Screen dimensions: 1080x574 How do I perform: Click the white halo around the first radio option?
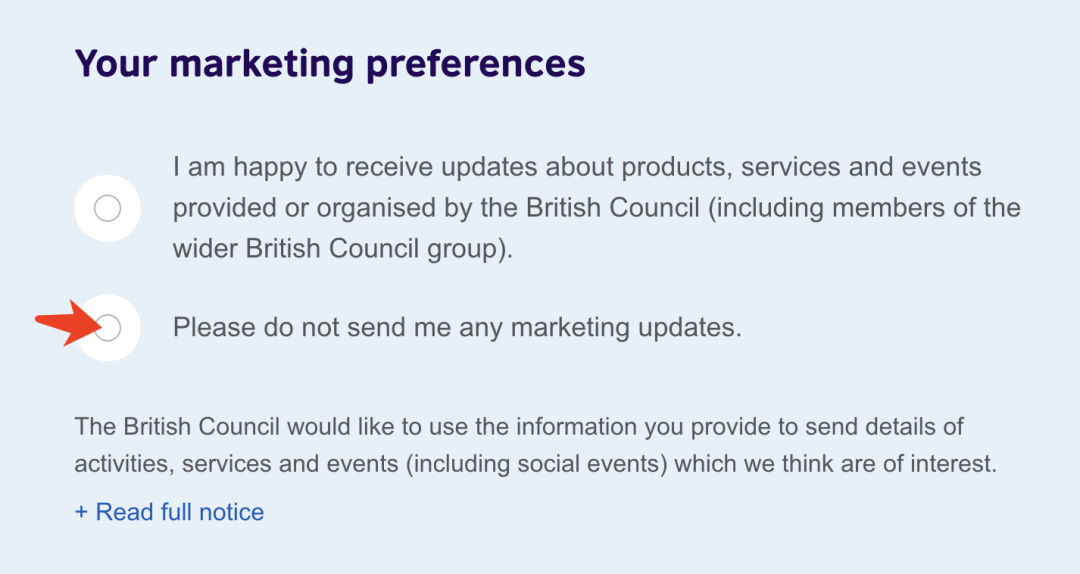point(107,208)
